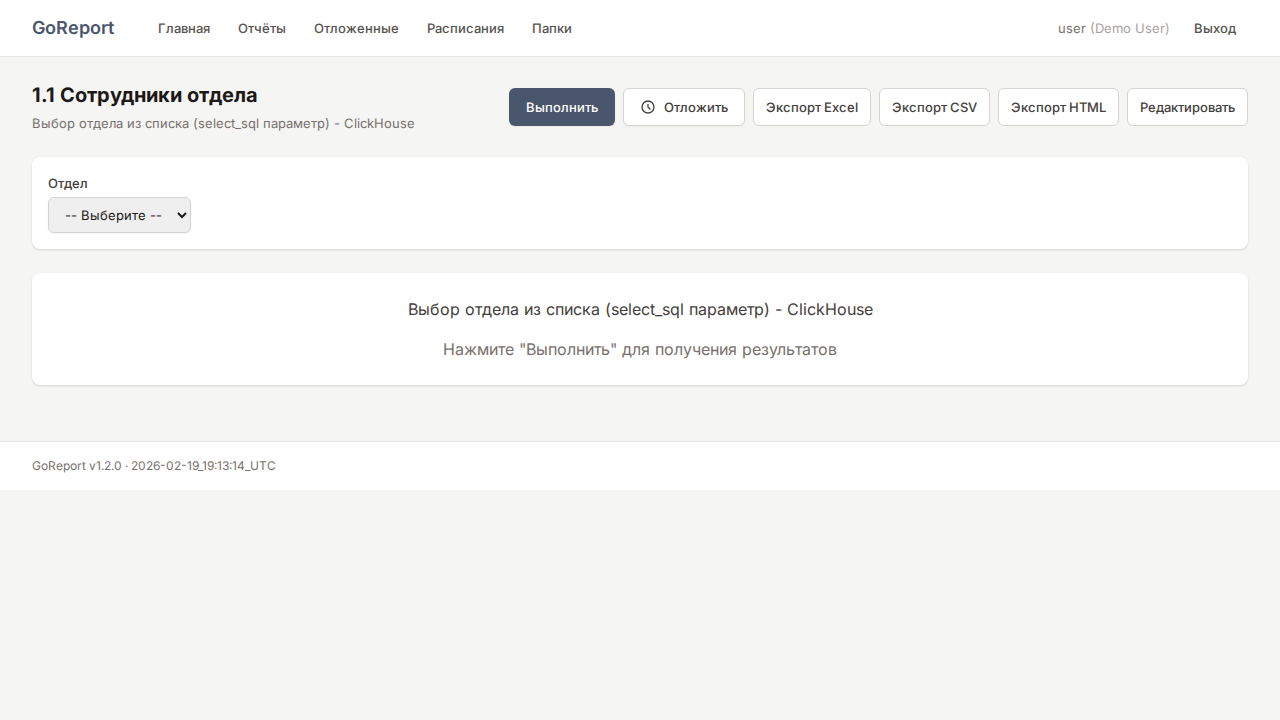The width and height of the screenshot is (1280, 720).
Task: Click the Отложить button
Action: (x=683, y=107)
